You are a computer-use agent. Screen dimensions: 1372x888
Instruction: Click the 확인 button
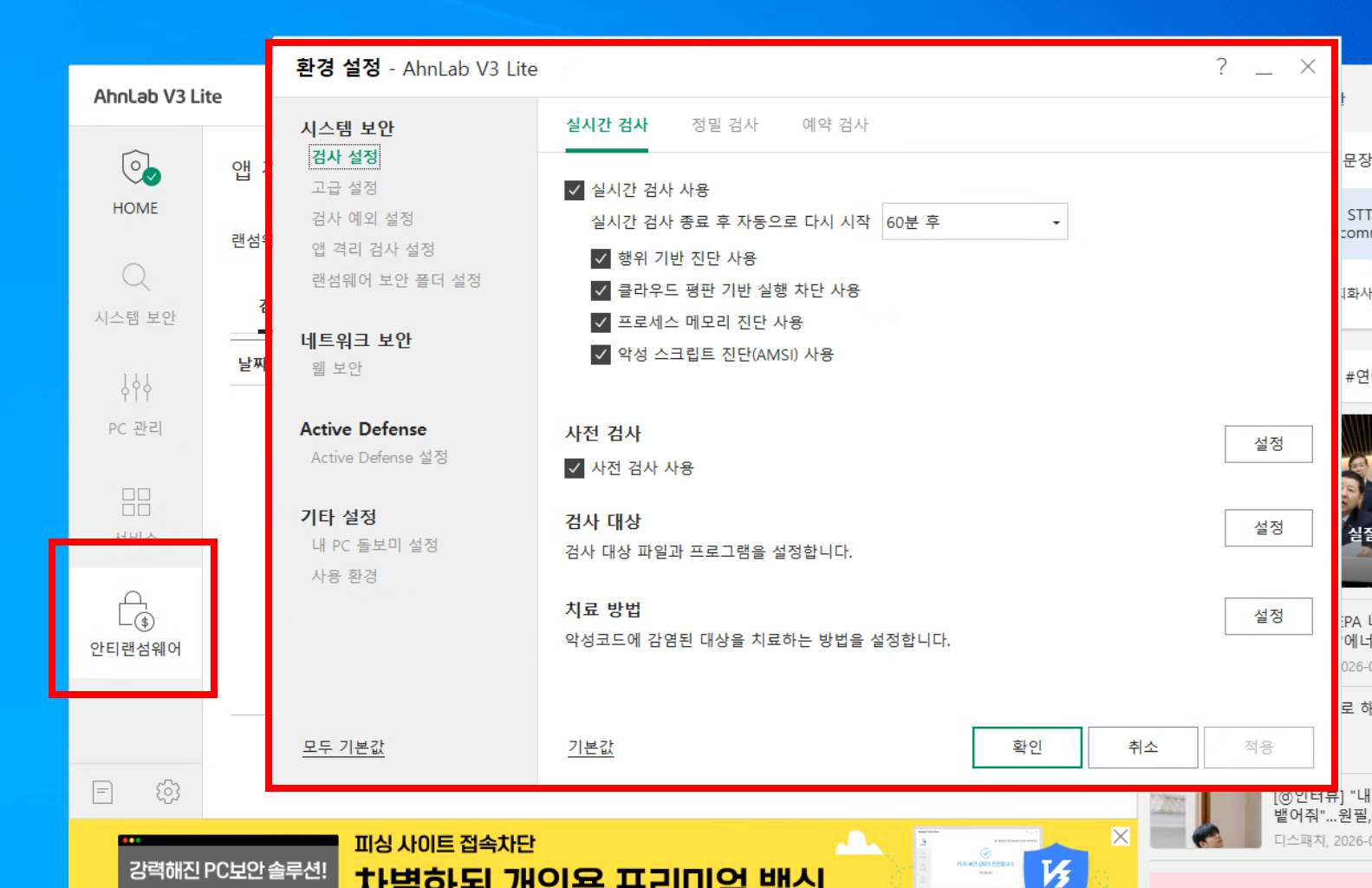1027,748
